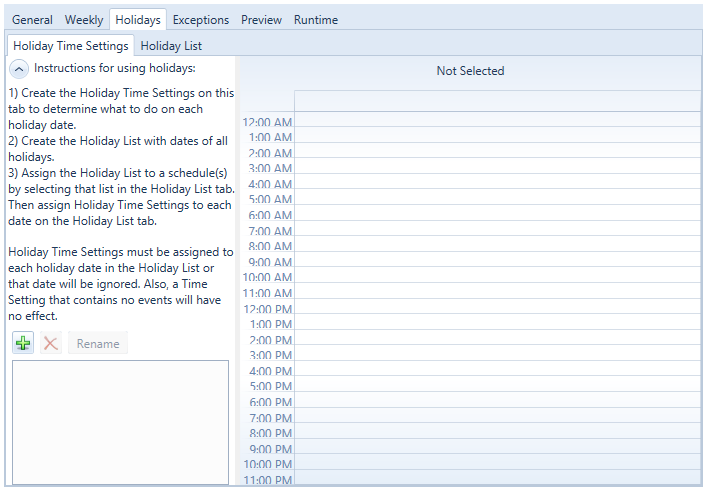Switch to the Runtime tab
Screen dimensions: 707x491
click(316, 20)
